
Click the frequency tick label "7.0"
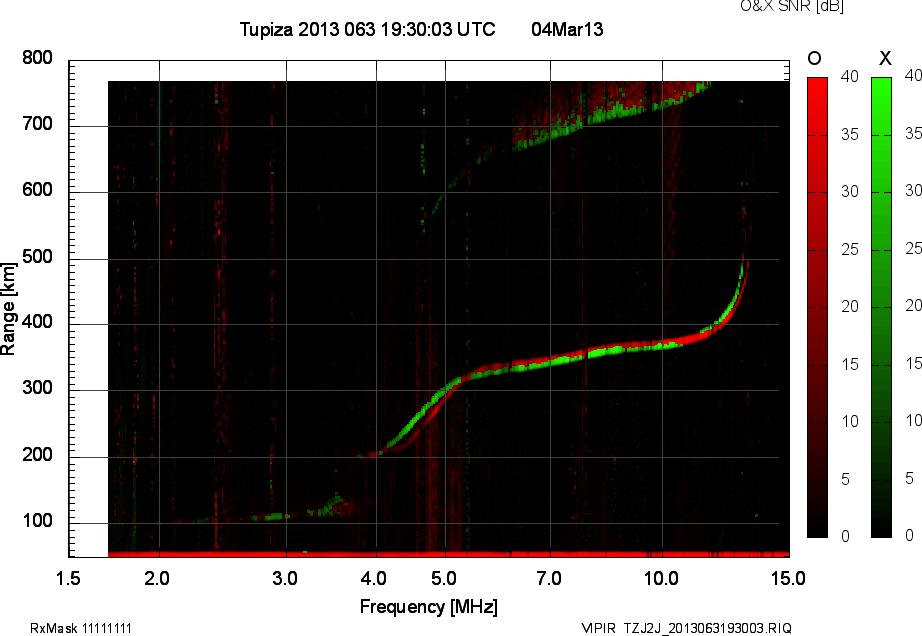tap(549, 579)
